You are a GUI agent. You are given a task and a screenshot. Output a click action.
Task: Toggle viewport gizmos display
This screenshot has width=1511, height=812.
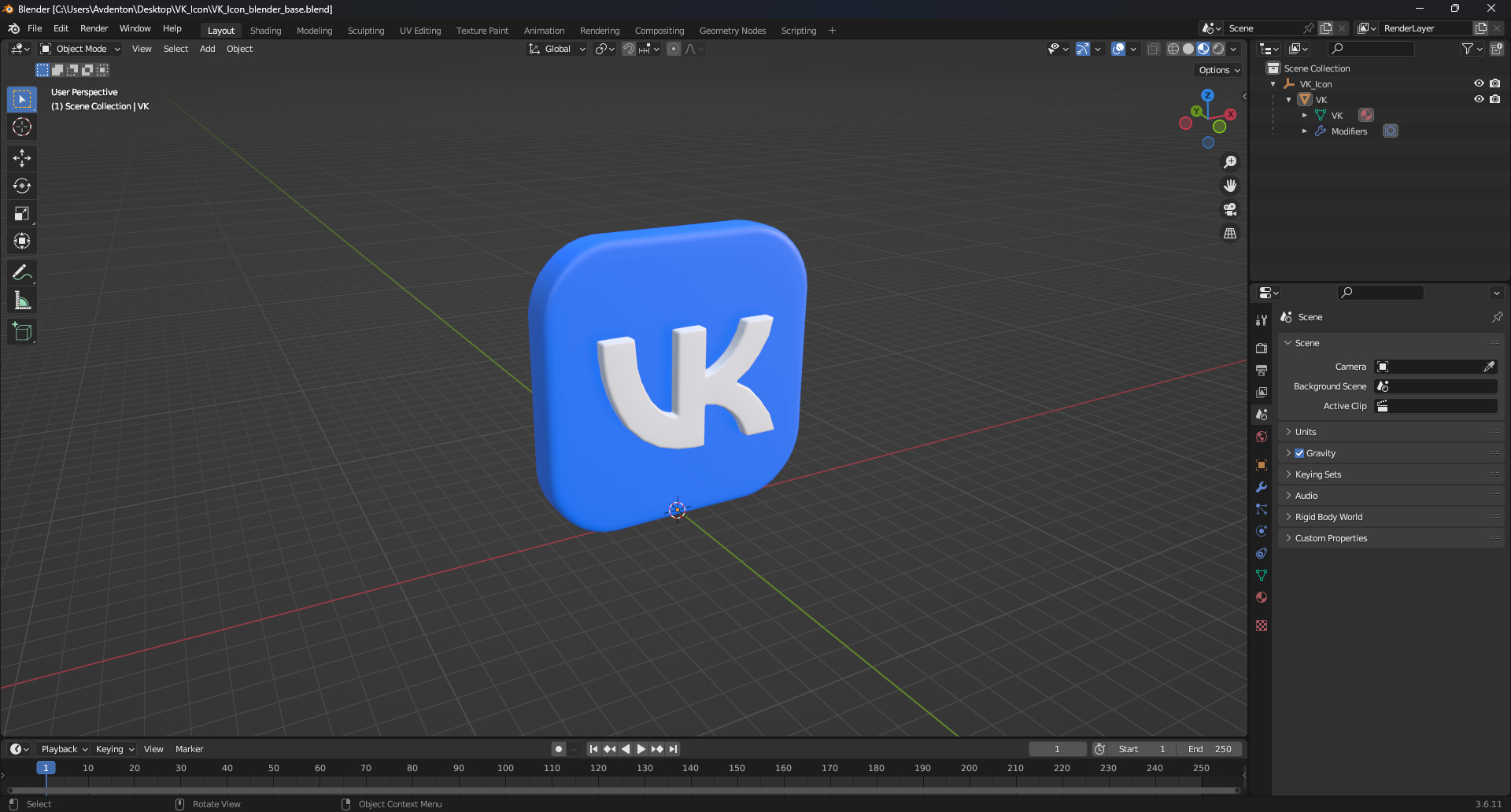click(x=1083, y=49)
